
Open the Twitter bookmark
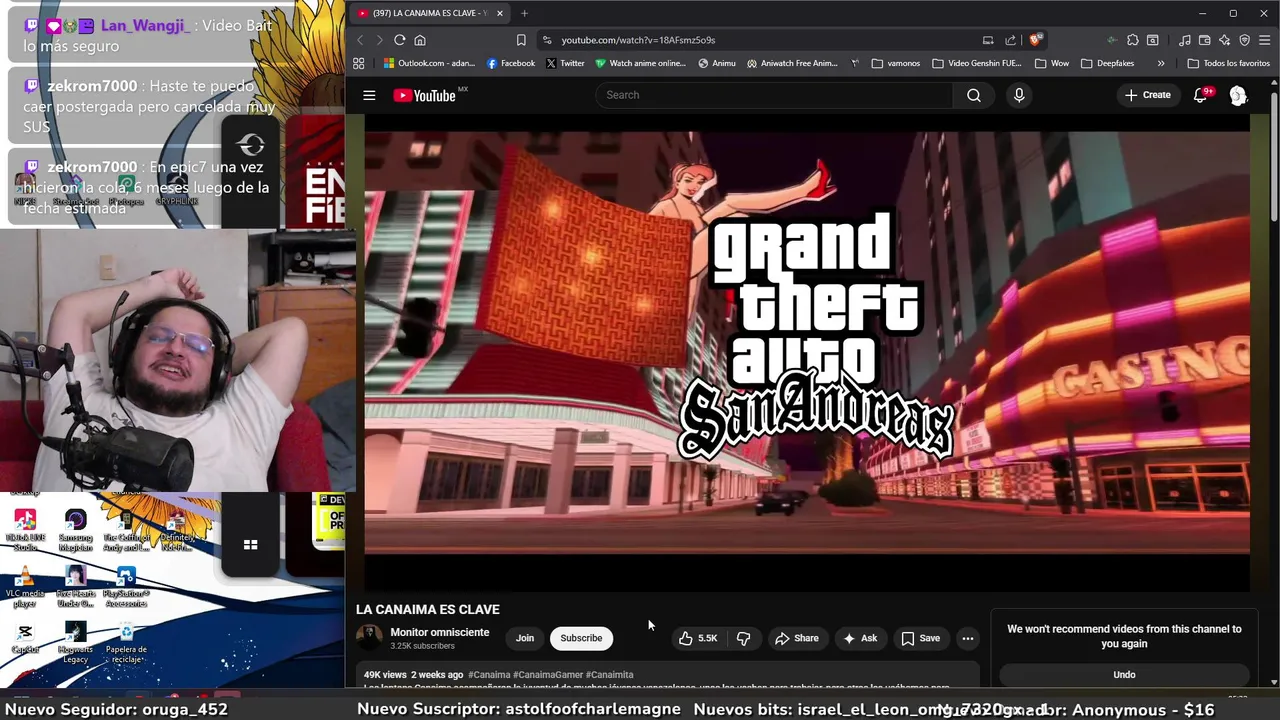tap(565, 63)
